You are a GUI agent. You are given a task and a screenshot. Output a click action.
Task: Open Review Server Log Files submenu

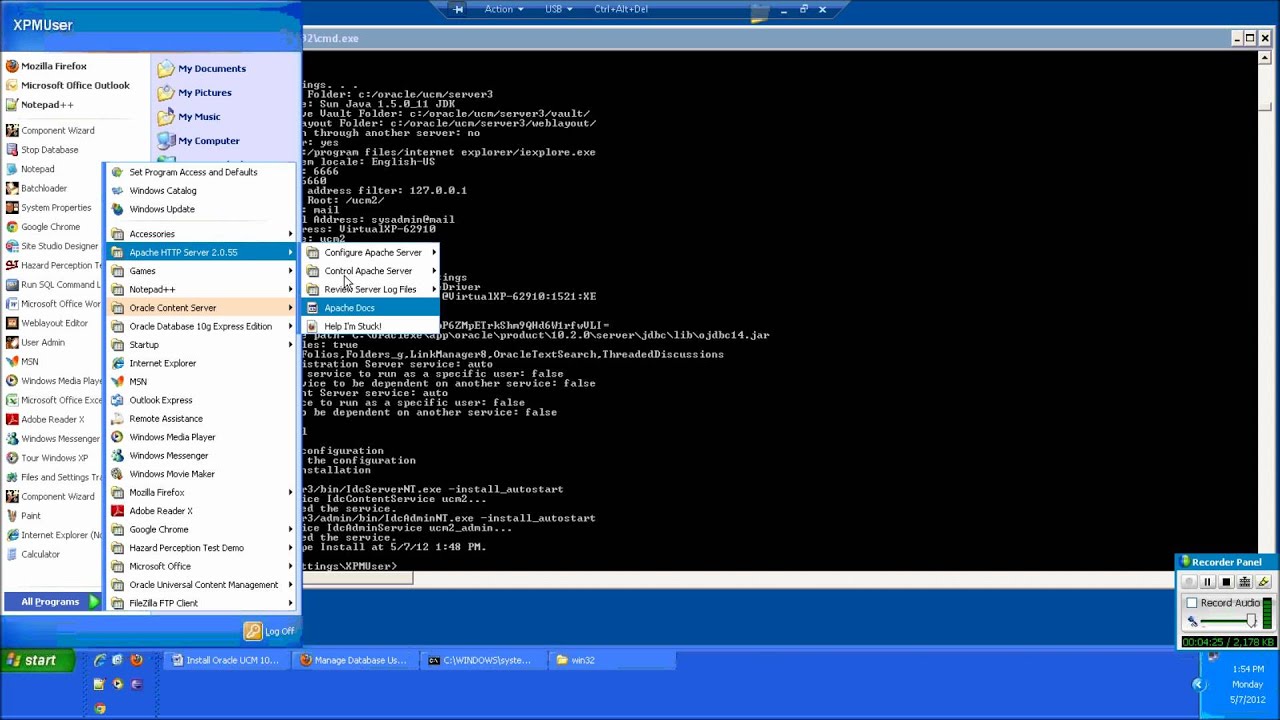(371, 290)
